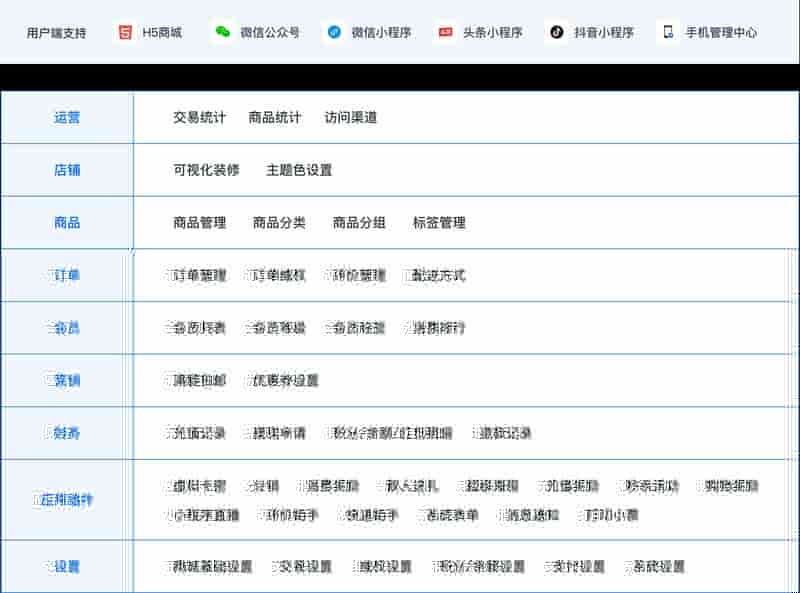Select the 商品 category cell
The width and height of the screenshot is (800, 593).
click(x=67, y=223)
